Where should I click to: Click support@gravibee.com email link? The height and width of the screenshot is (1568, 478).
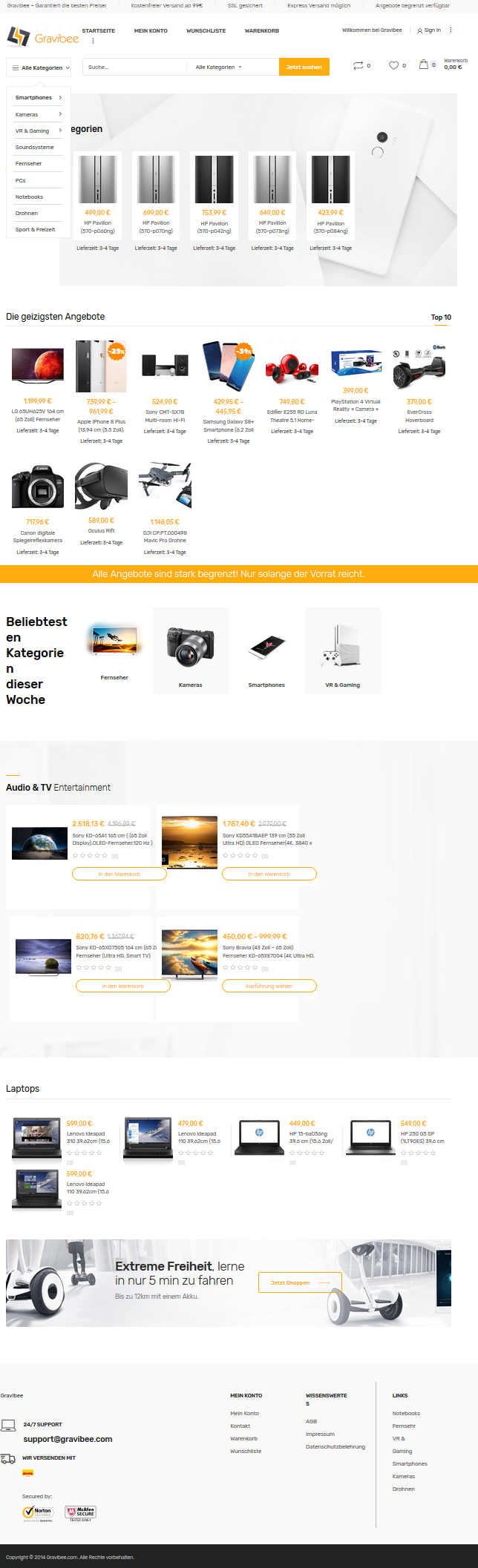pyautogui.click(x=68, y=1439)
